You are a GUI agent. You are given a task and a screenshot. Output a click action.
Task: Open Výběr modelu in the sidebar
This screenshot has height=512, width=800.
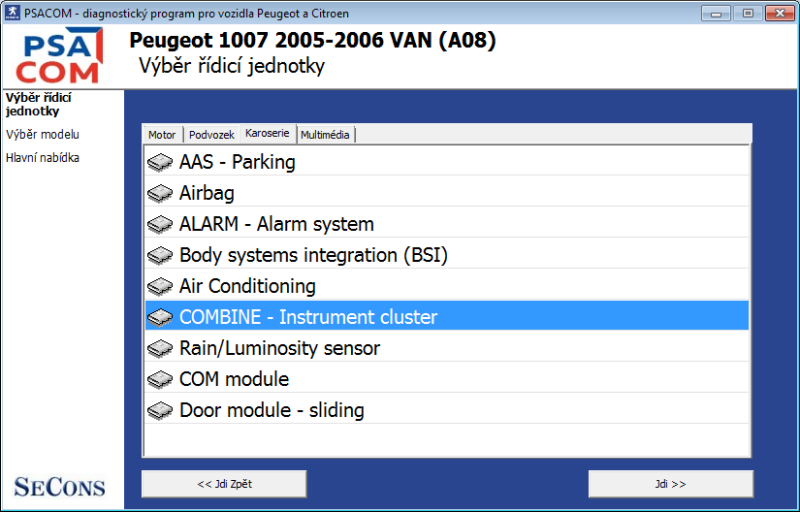click(x=42, y=134)
